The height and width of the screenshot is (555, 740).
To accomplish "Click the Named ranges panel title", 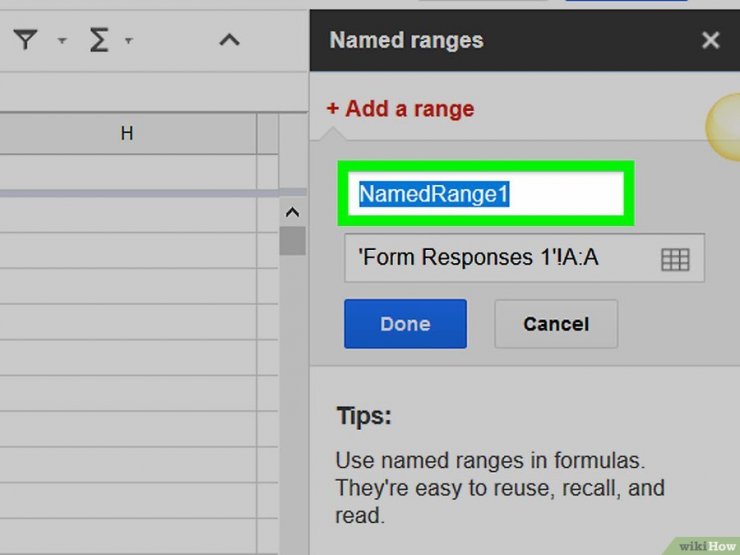I will tap(406, 40).
